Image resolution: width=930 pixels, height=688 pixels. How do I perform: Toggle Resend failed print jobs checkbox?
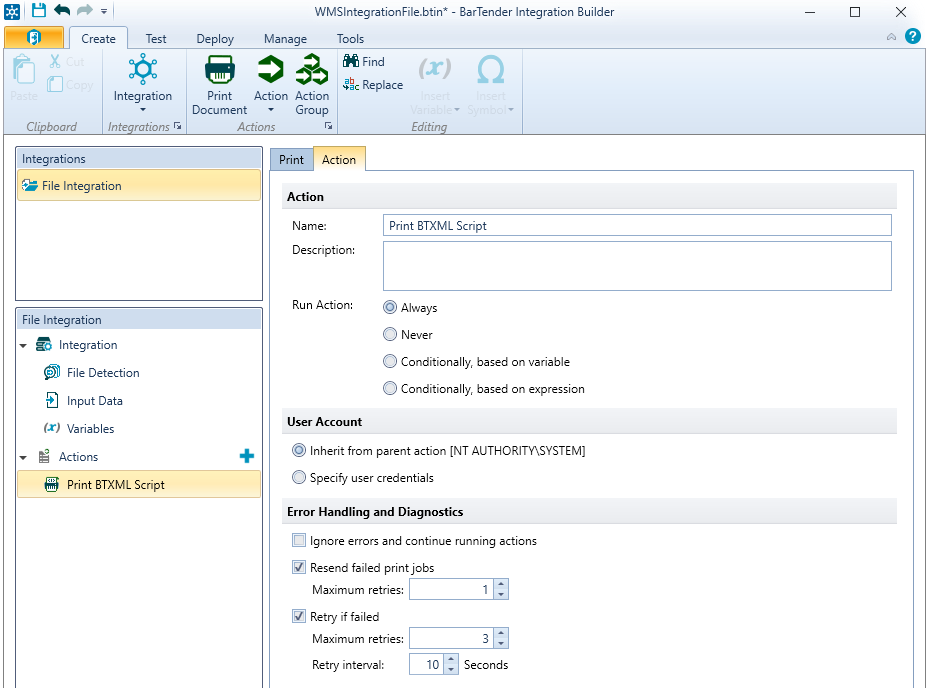[x=299, y=567]
